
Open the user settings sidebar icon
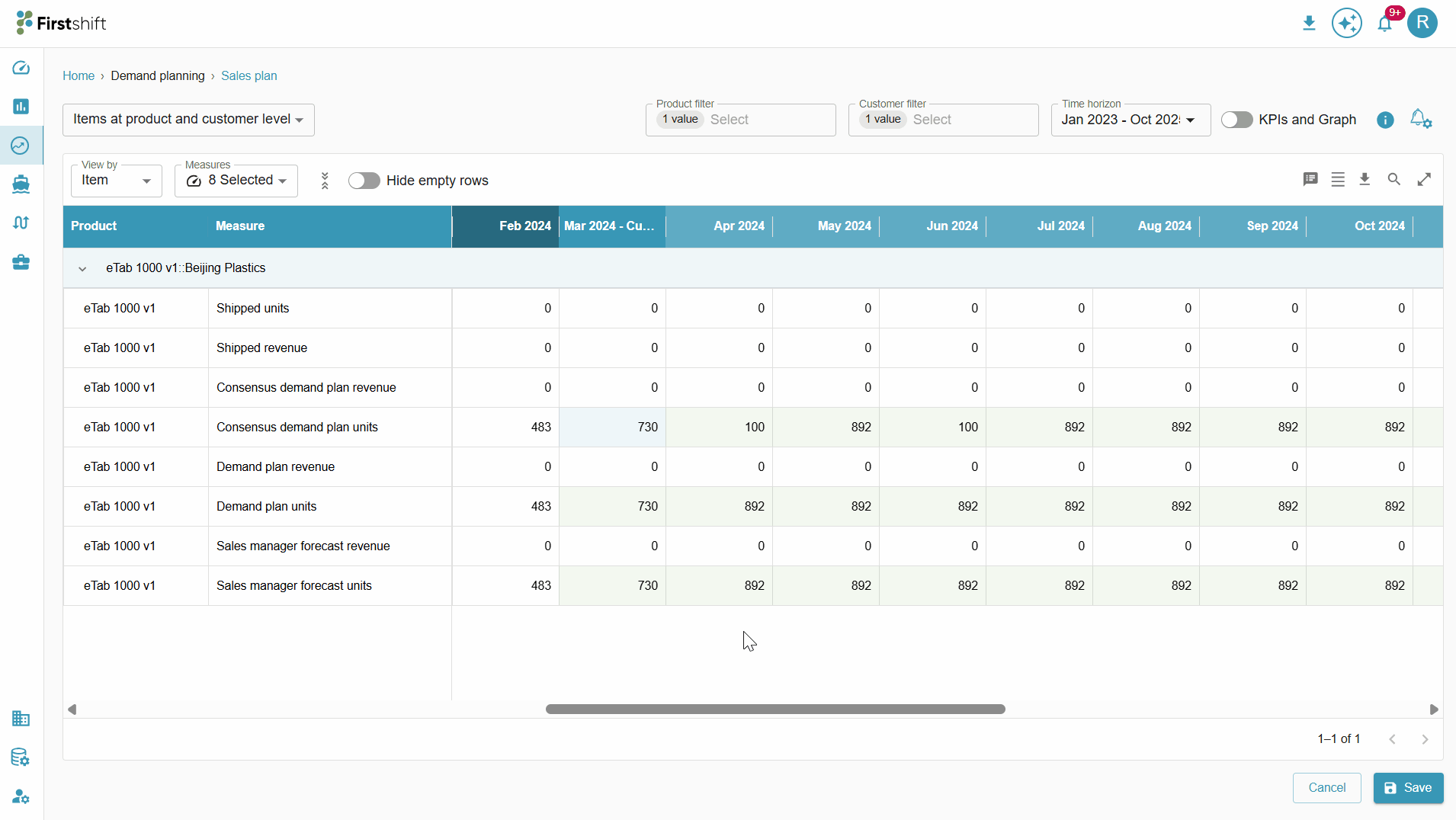coord(21,796)
